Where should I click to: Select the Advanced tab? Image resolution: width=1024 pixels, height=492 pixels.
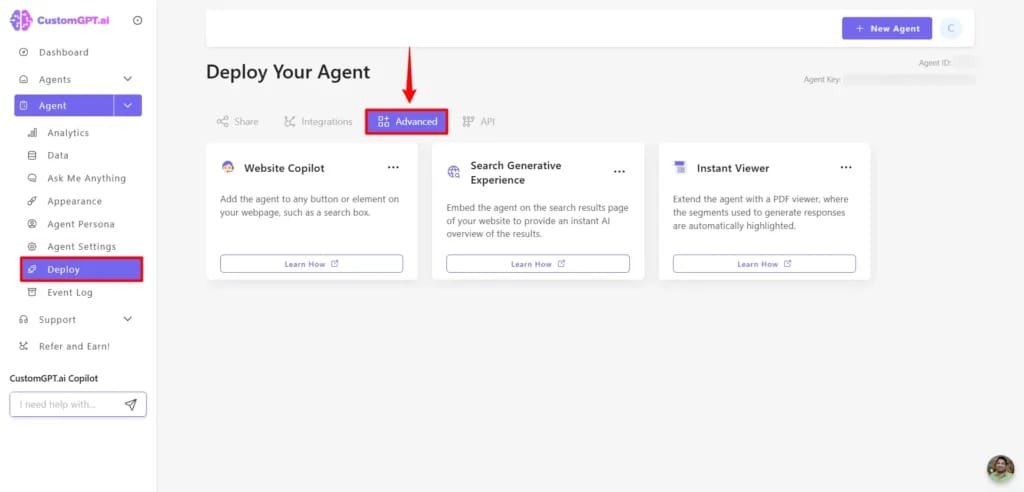[407, 122]
